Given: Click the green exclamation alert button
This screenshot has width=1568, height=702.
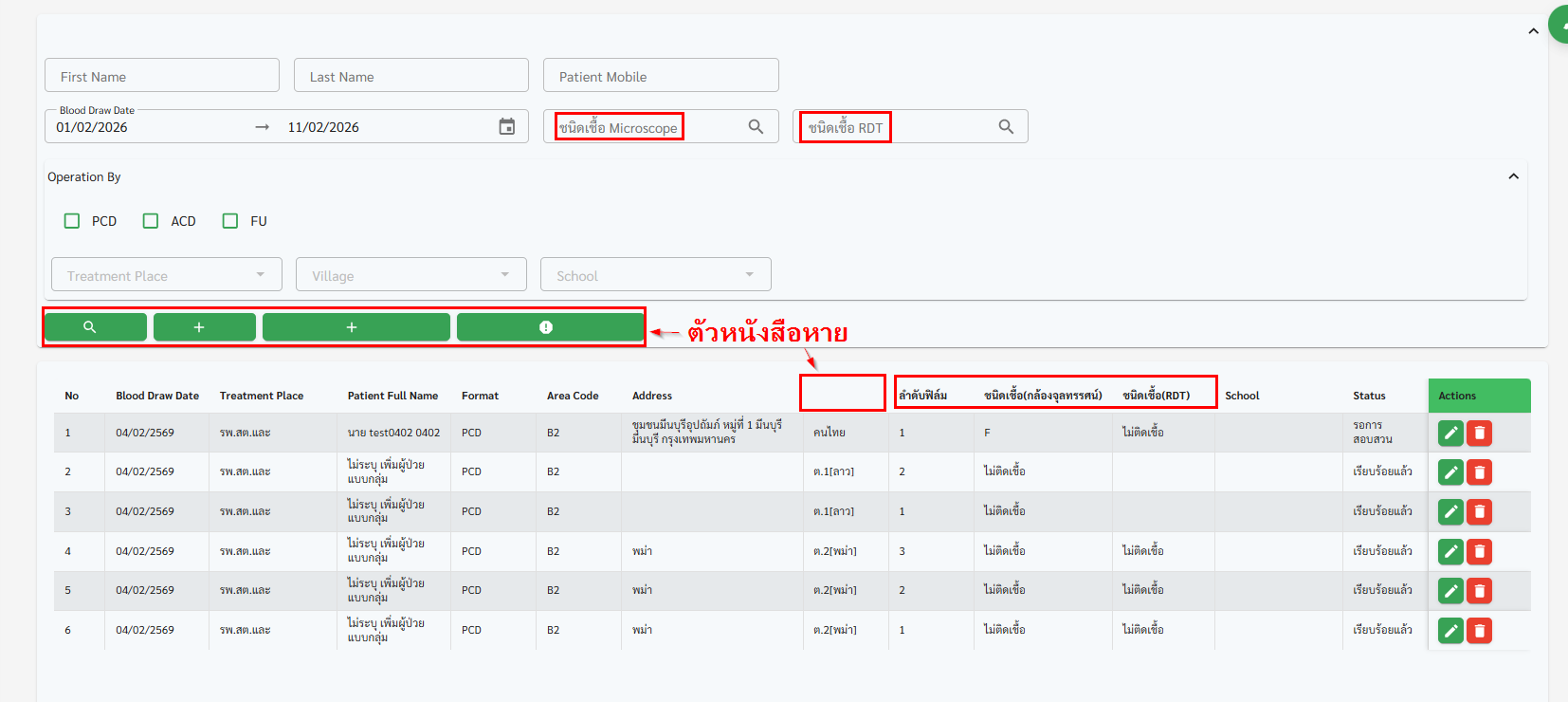Looking at the screenshot, I should (x=549, y=327).
